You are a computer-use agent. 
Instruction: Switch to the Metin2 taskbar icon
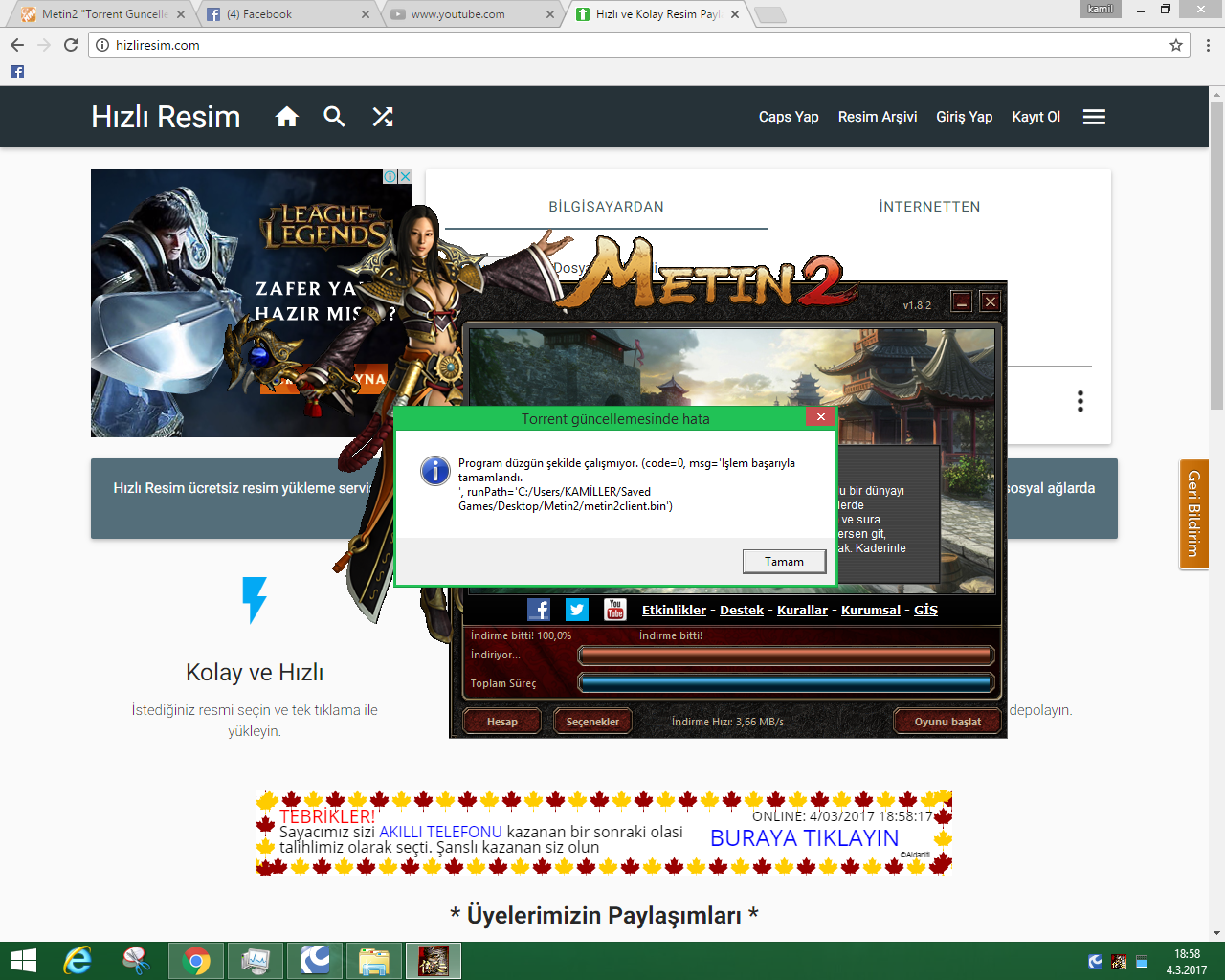(x=434, y=961)
